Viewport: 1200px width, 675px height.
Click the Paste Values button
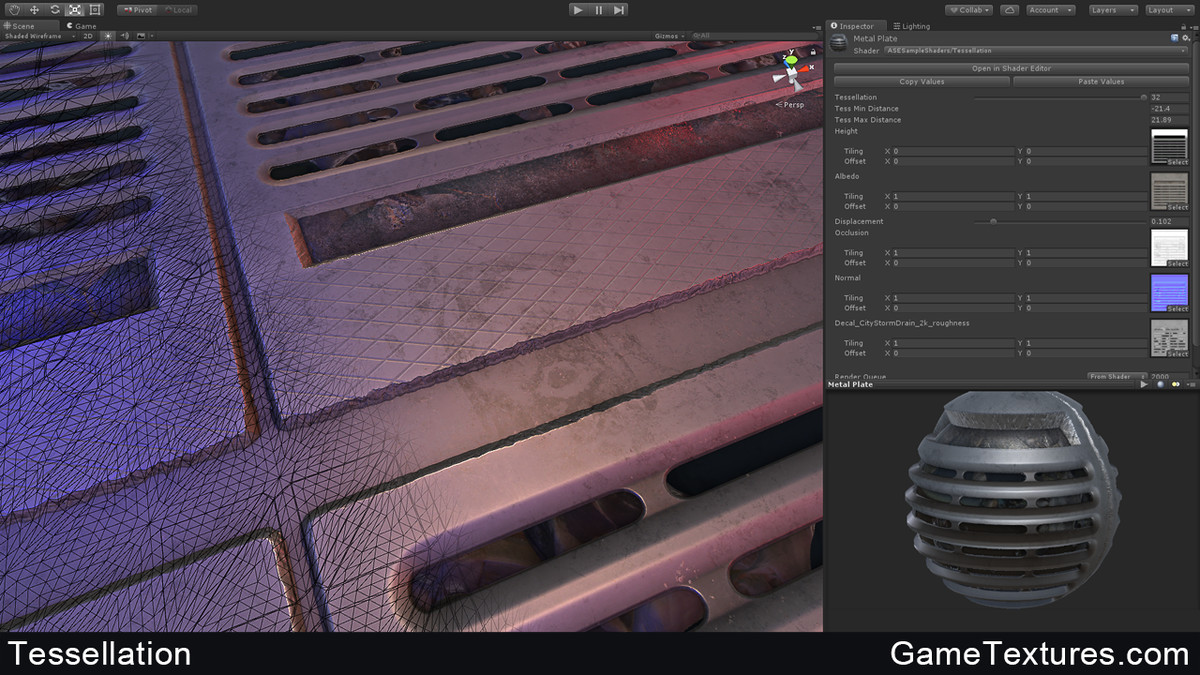1101,81
